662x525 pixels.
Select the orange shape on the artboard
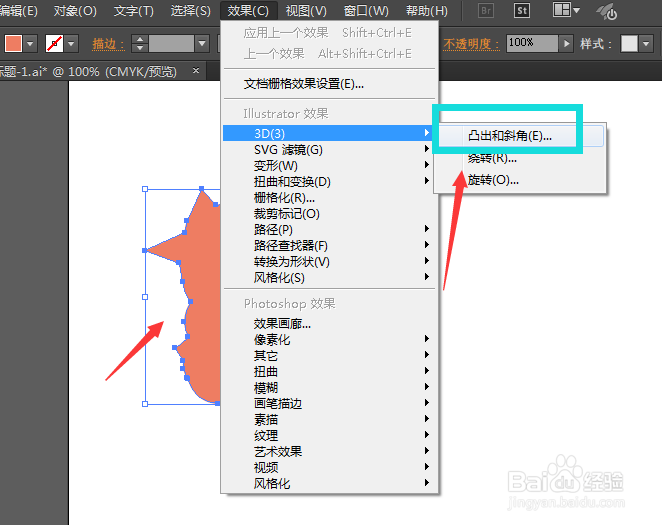203,295
